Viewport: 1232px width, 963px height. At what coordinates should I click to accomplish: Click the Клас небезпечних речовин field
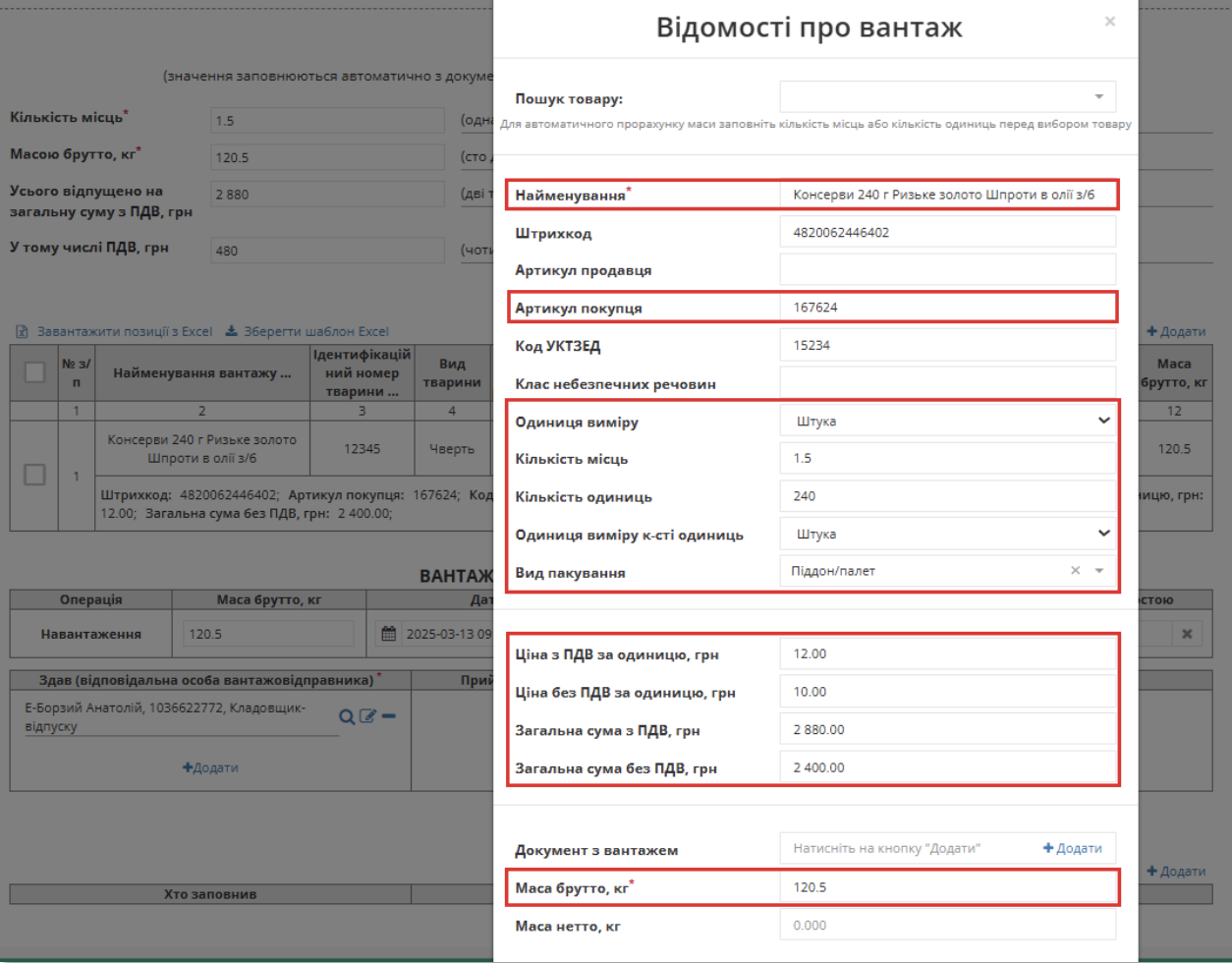[948, 383]
